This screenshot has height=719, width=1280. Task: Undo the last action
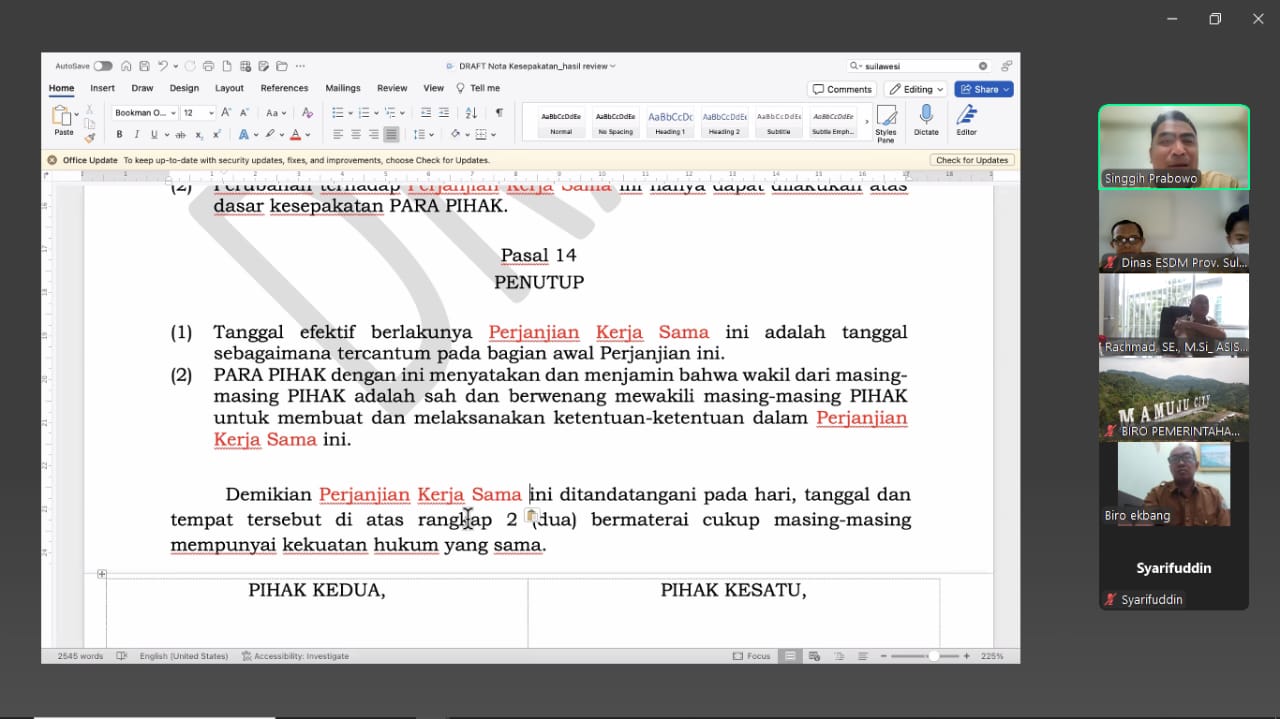pyautogui.click(x=162, y=66)
